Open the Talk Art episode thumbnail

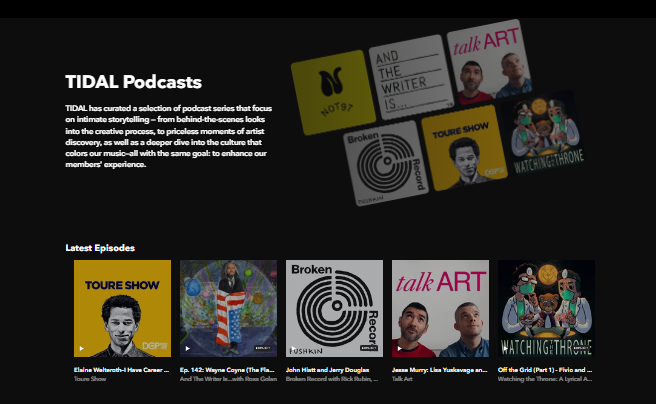point(440,308)
